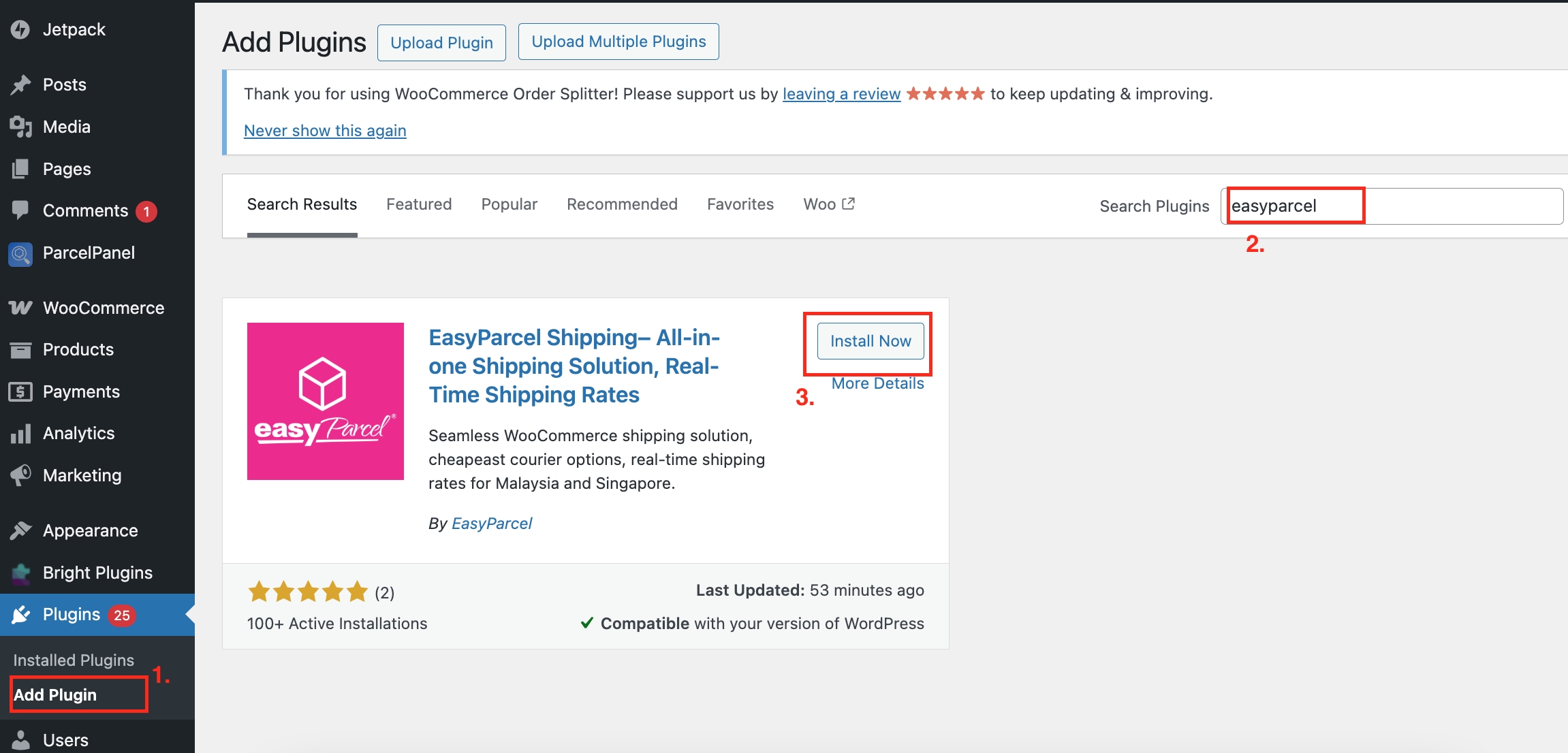Screen dimensions: 1568x753
Task: Open the Woo external link icon
Action: pyautogui.click(x=849, y=203)
